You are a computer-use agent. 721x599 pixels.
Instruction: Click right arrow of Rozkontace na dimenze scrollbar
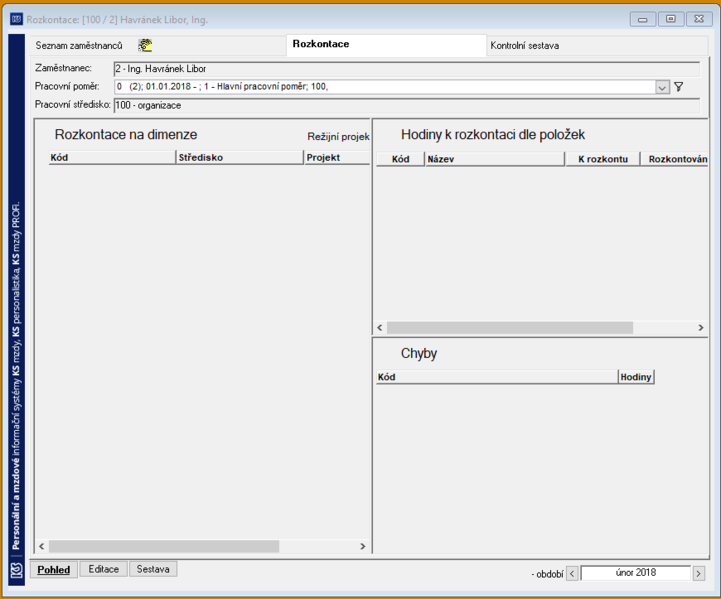[363, 546]
